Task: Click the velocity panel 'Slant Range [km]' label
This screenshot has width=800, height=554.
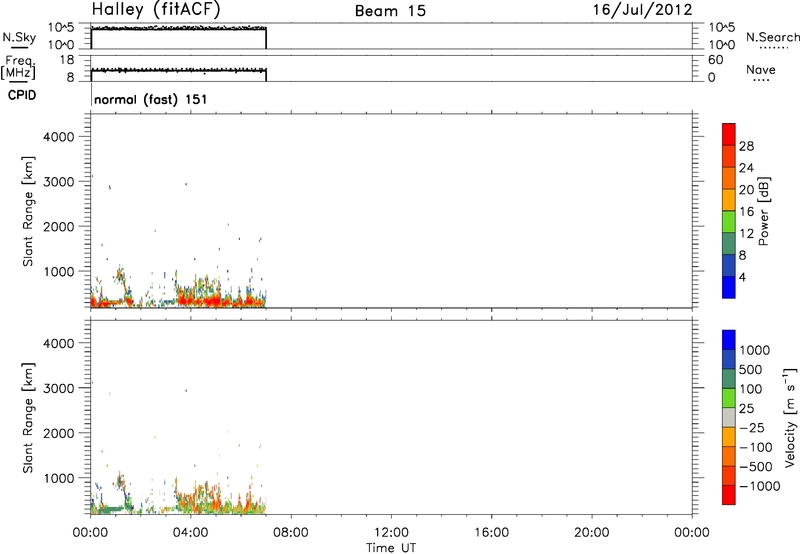Action: [28, 418]
